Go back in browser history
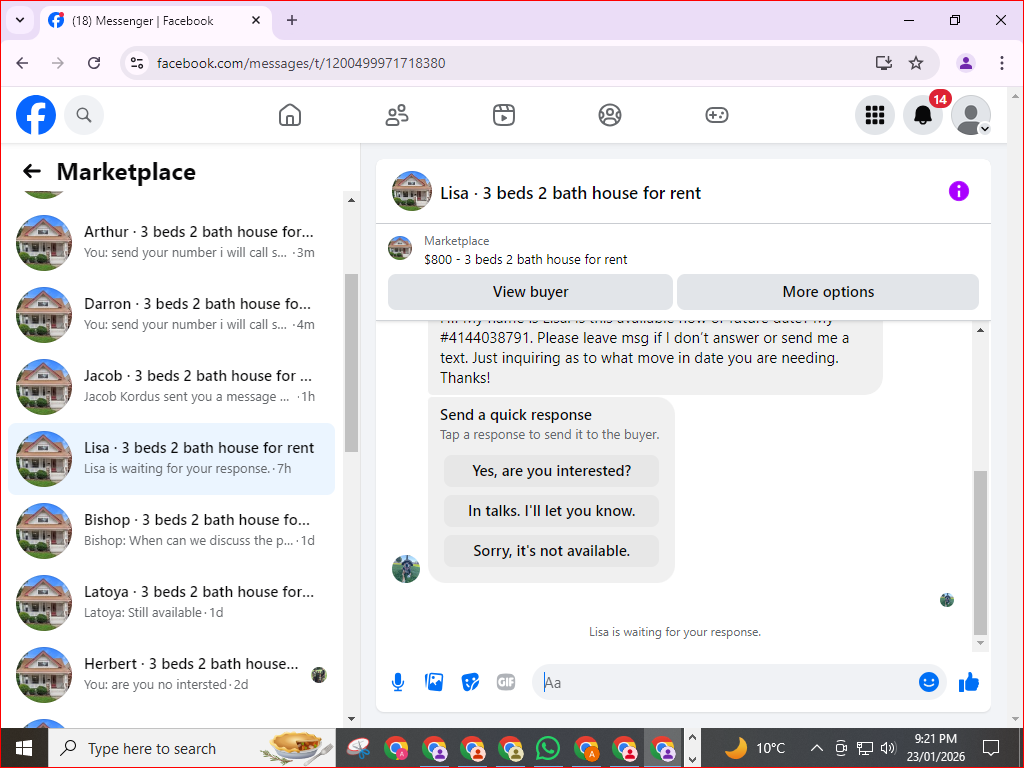This screenshot has height=768, width=1024. [x=22, y=63]
